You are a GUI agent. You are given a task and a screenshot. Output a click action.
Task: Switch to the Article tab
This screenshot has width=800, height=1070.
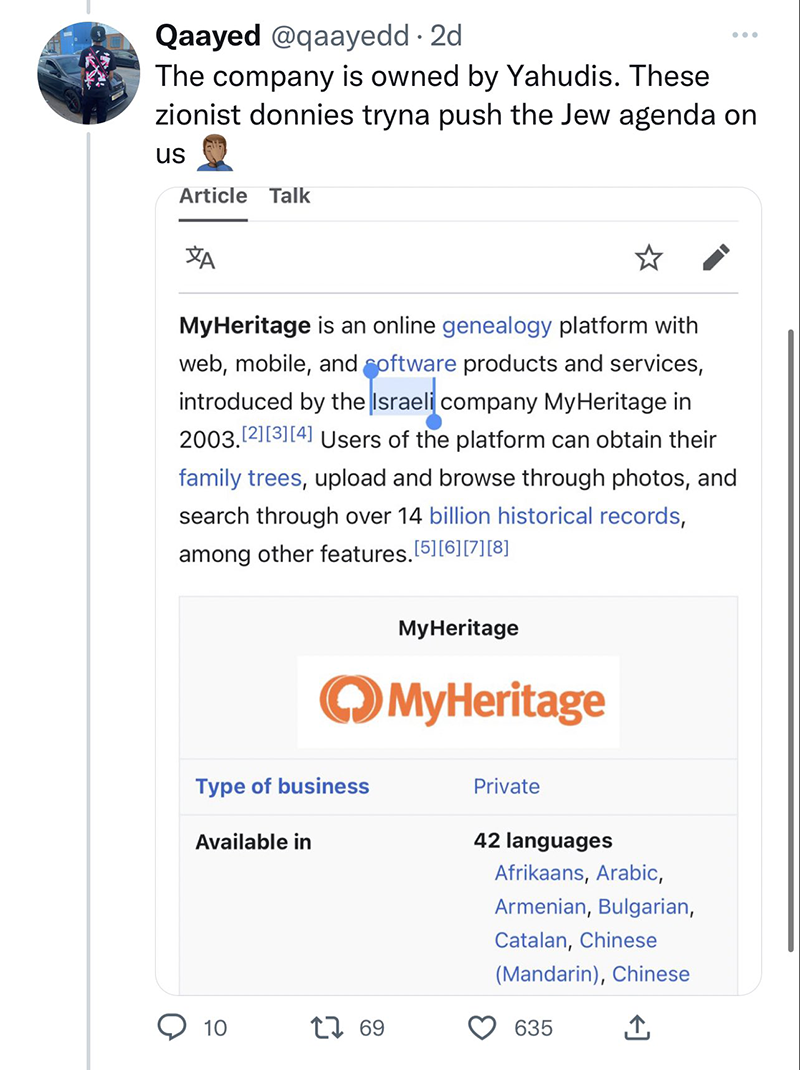tap(213, 196)
